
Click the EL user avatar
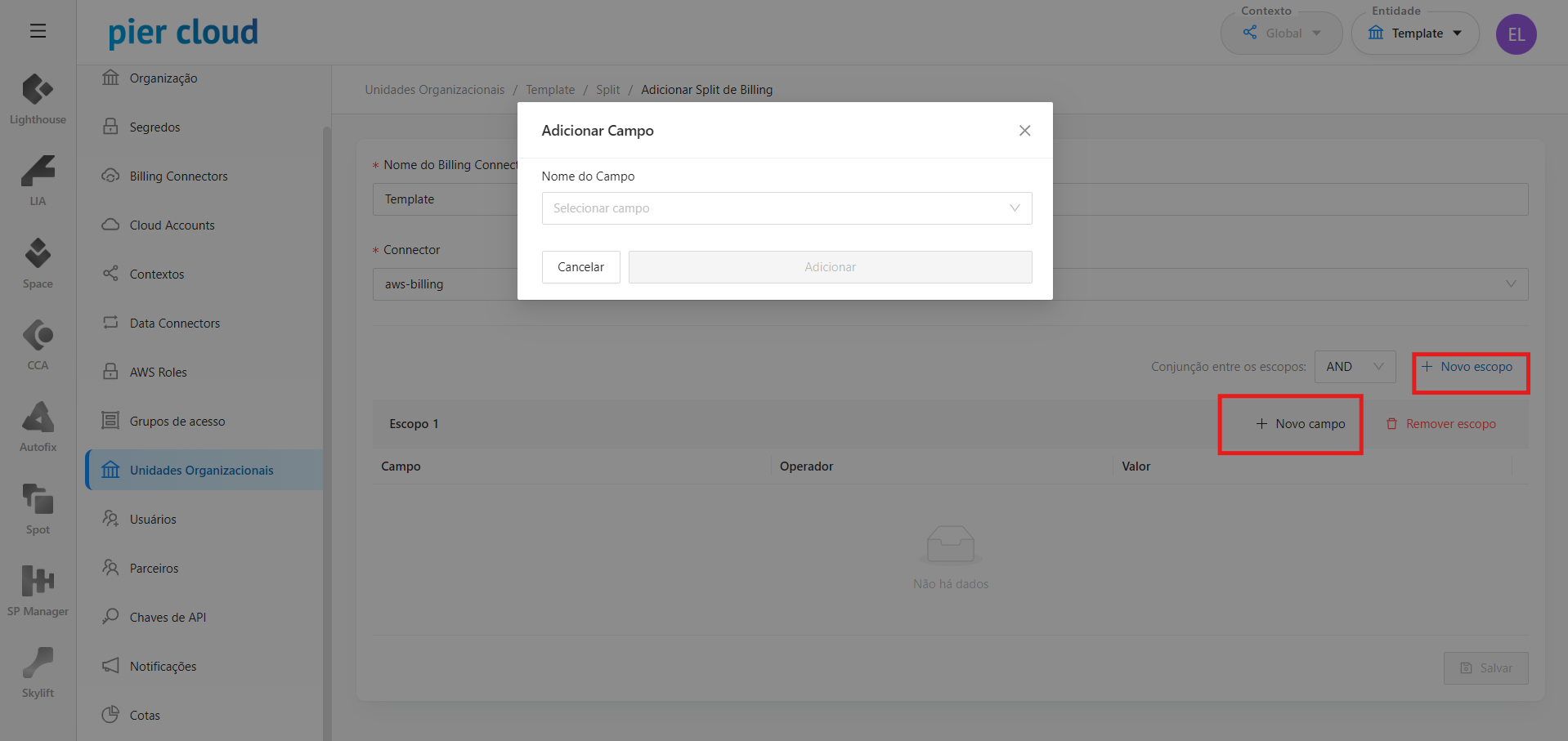1516,34
